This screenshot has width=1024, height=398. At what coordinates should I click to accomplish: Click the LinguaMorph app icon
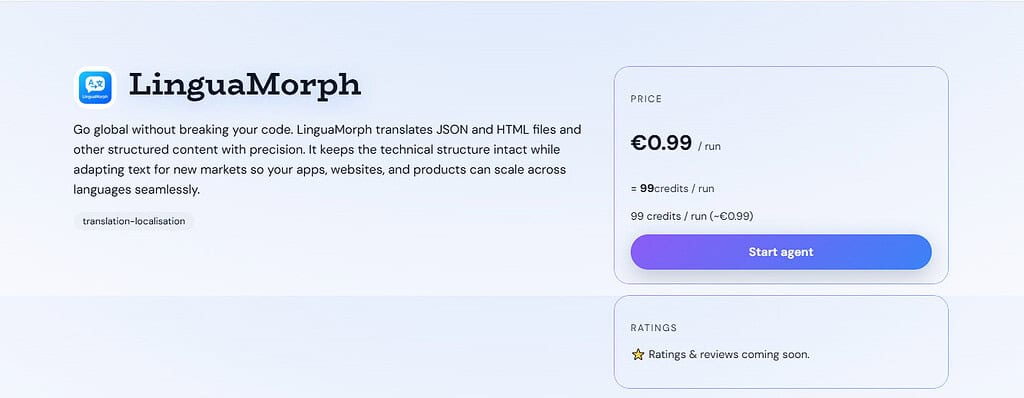pyautogui.click(x=95, y=87)
